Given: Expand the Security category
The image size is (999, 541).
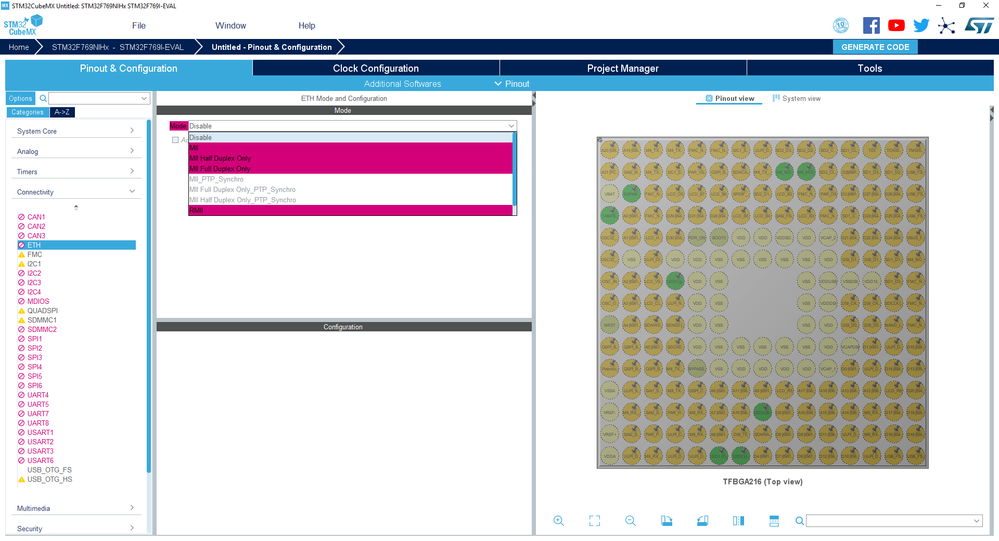Looking at the screenshot, I should (74, 528).
